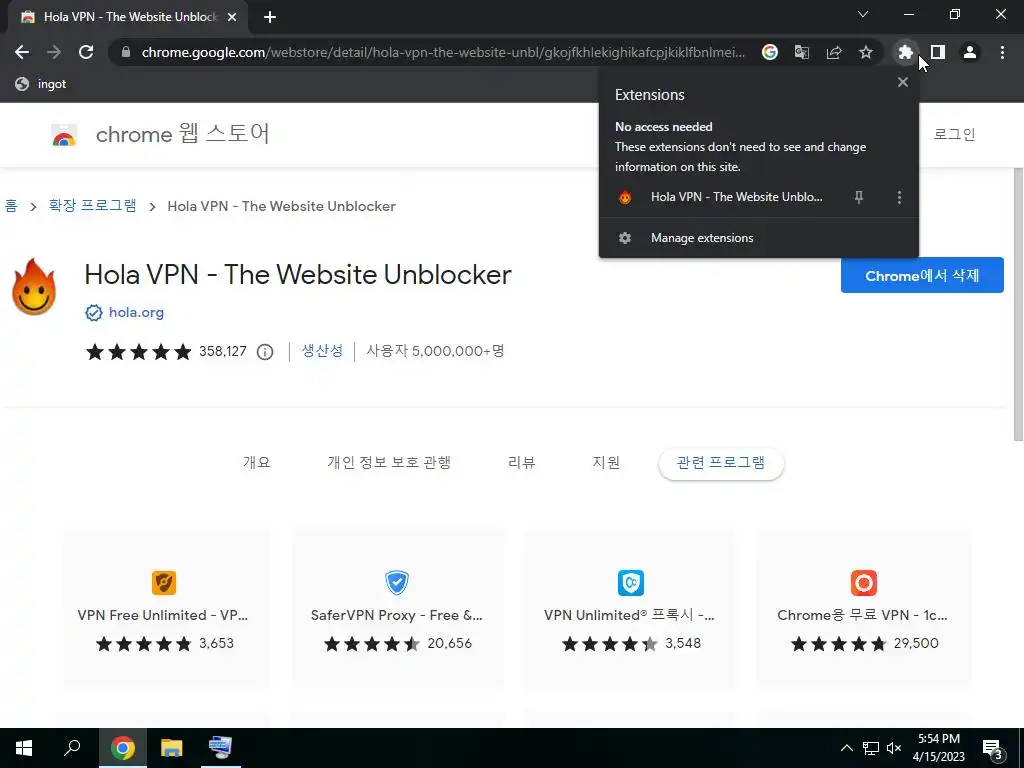This screenshot has height=768, width=1024.
Task: Open the notification center icon
Action: [993, 749]
